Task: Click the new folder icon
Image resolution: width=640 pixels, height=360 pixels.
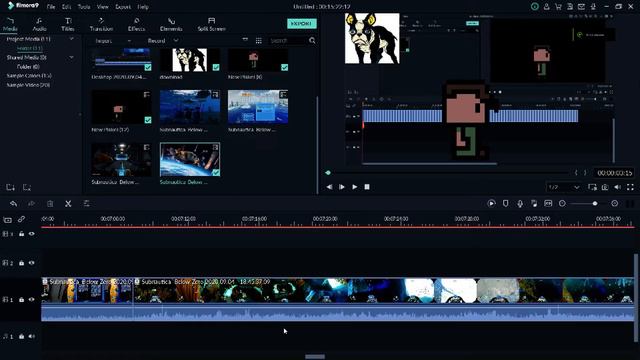Action: click(x=10, y=187)
